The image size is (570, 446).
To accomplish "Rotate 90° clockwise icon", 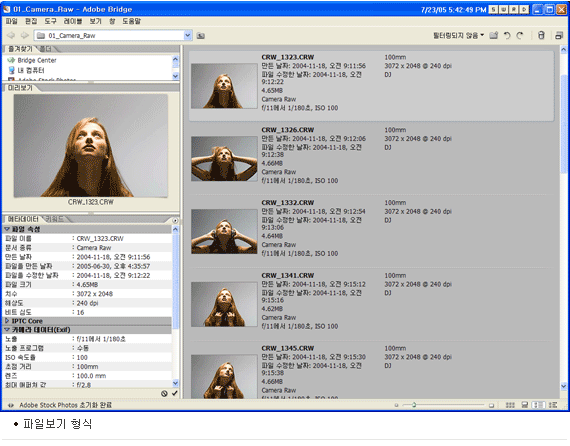I will point(520,35).
